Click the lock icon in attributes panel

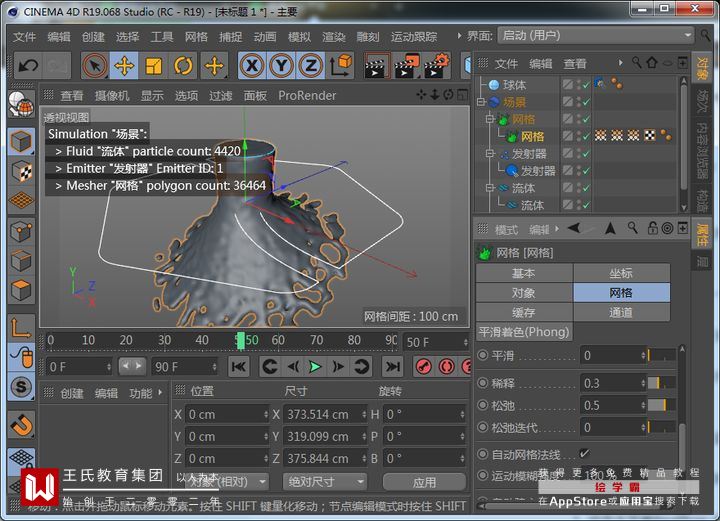pyautogui.click(x=652, y=228)
